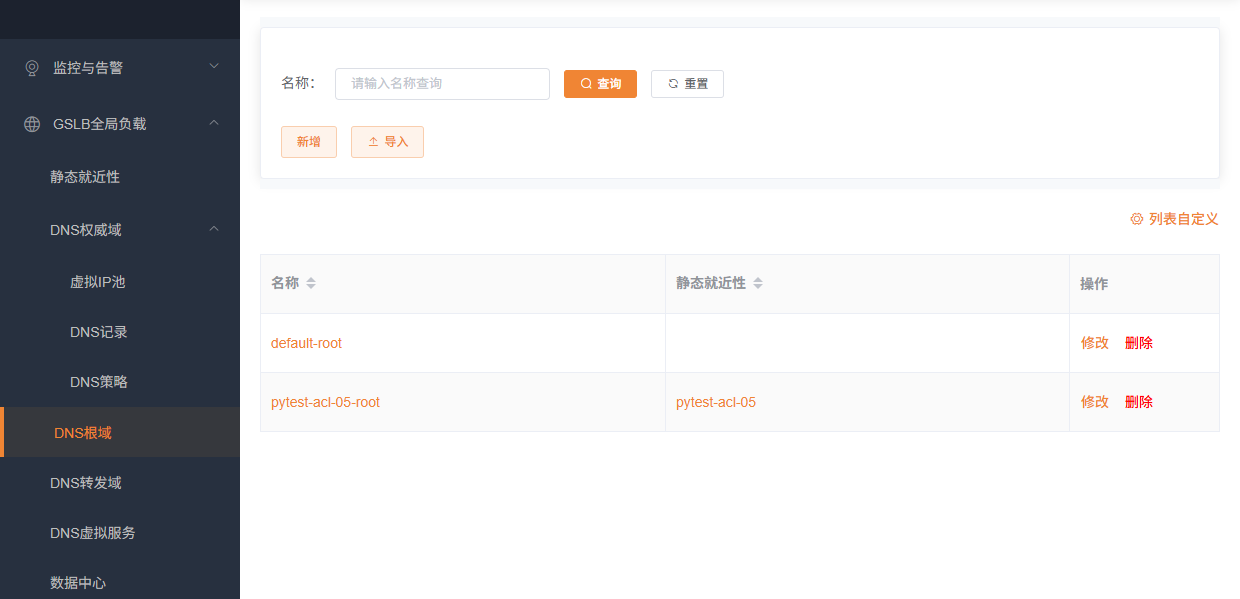Click the gear icon for 列表自定义
1240x599 pixels.
coord(1136,219)
